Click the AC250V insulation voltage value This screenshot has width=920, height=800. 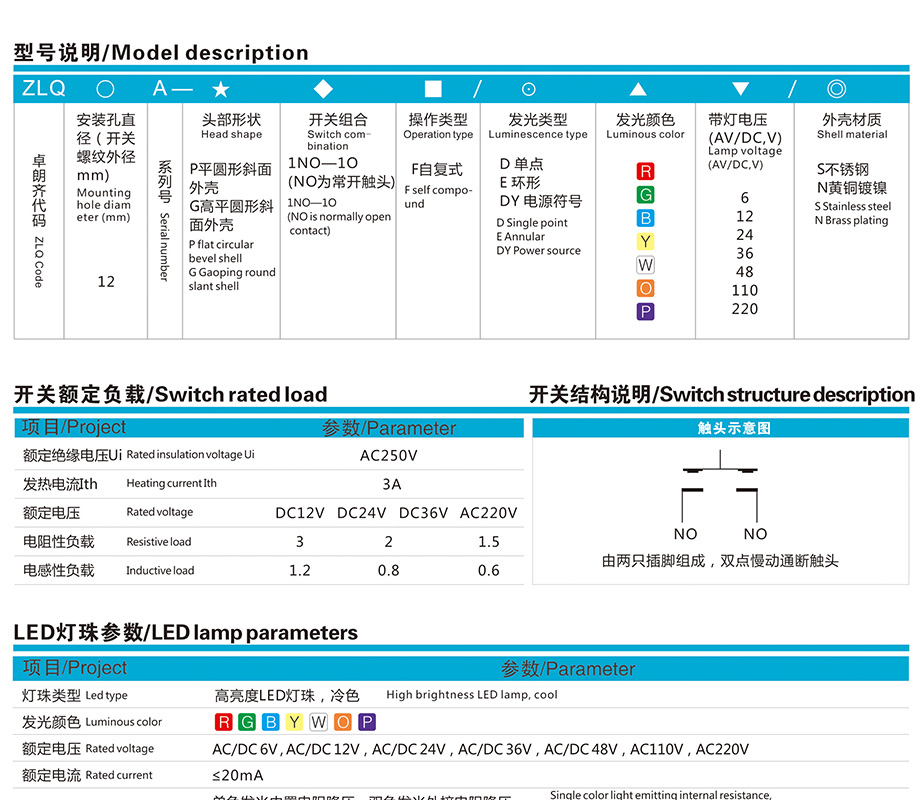tap(388, 455)
